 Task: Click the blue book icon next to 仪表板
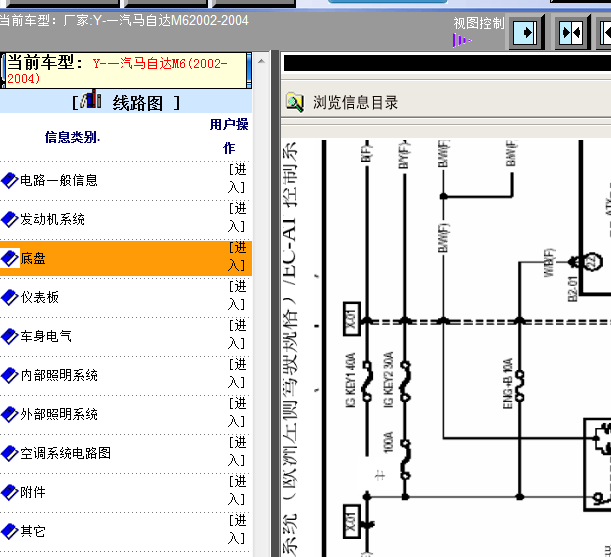click(x=10, y=297)
